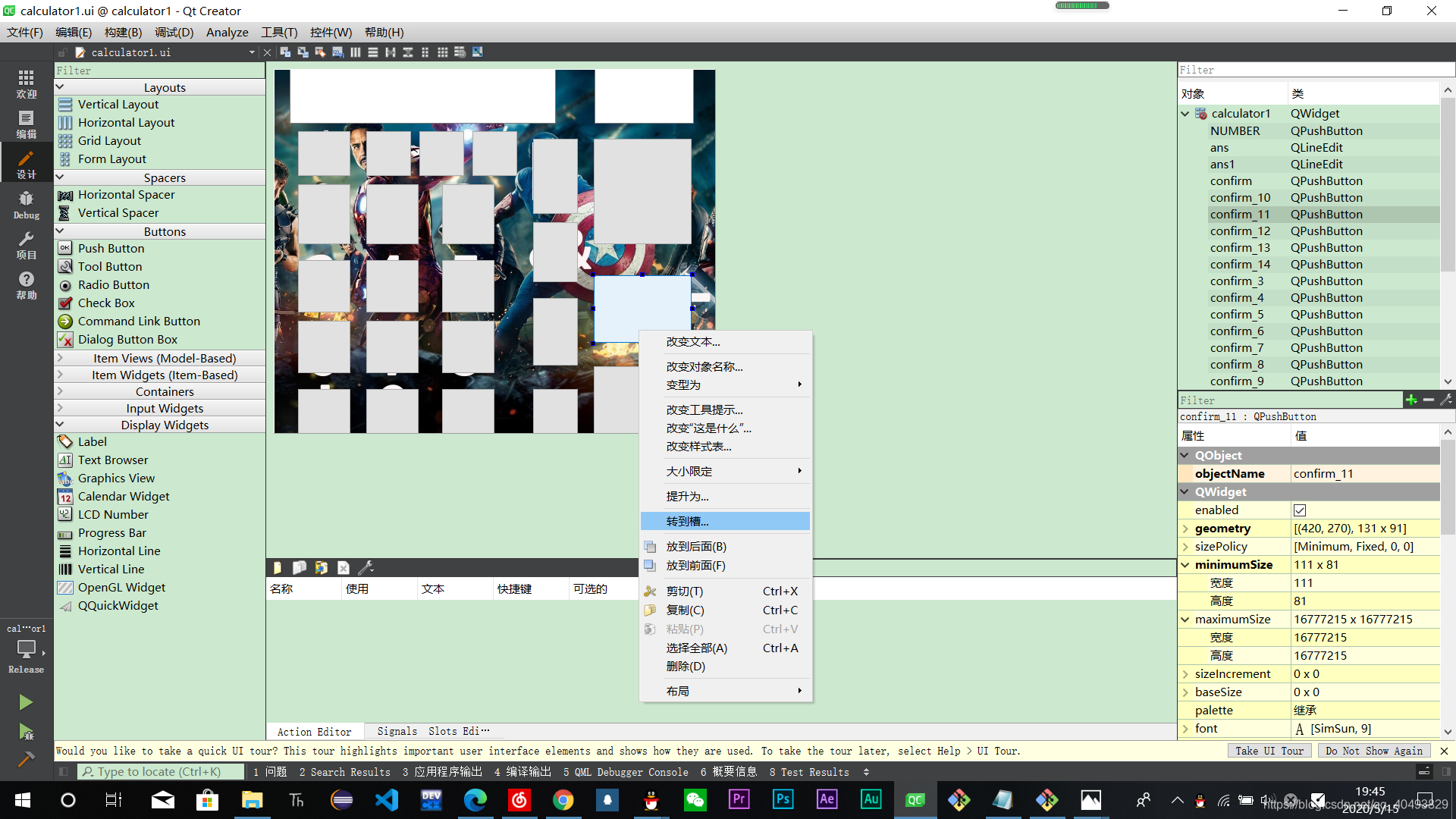This screenshot has width=1456, height=819.
Task: Click the Progress Bar widget icon
Action: (66, 533)
